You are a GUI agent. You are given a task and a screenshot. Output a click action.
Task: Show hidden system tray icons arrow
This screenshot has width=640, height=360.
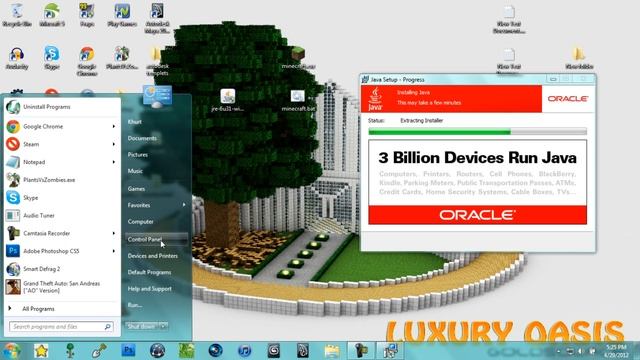point(558,351)
